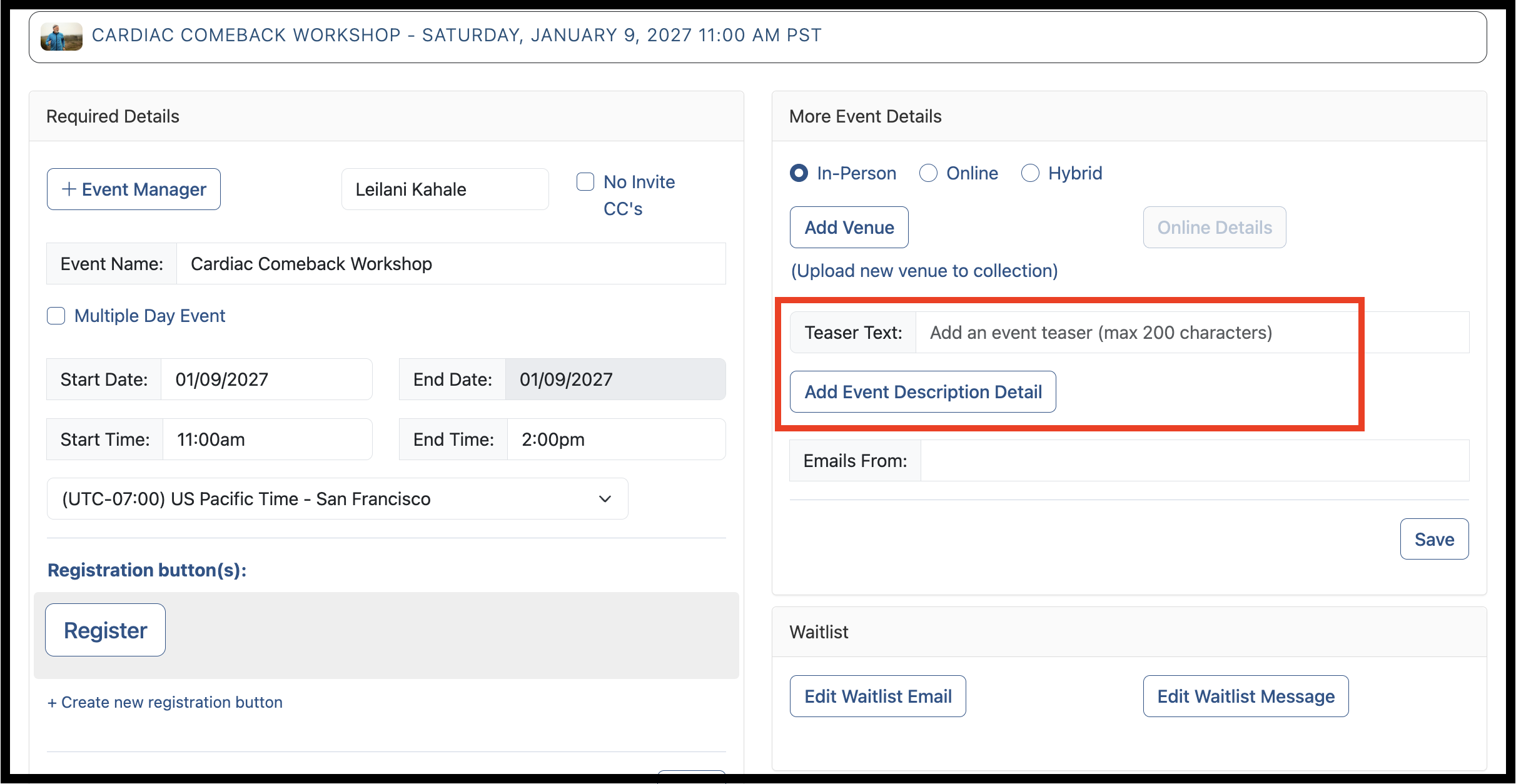The height and width of the screenshot is (784, 1516).
Task: Open Add Event Description Detail
Action: pos(923,392)
